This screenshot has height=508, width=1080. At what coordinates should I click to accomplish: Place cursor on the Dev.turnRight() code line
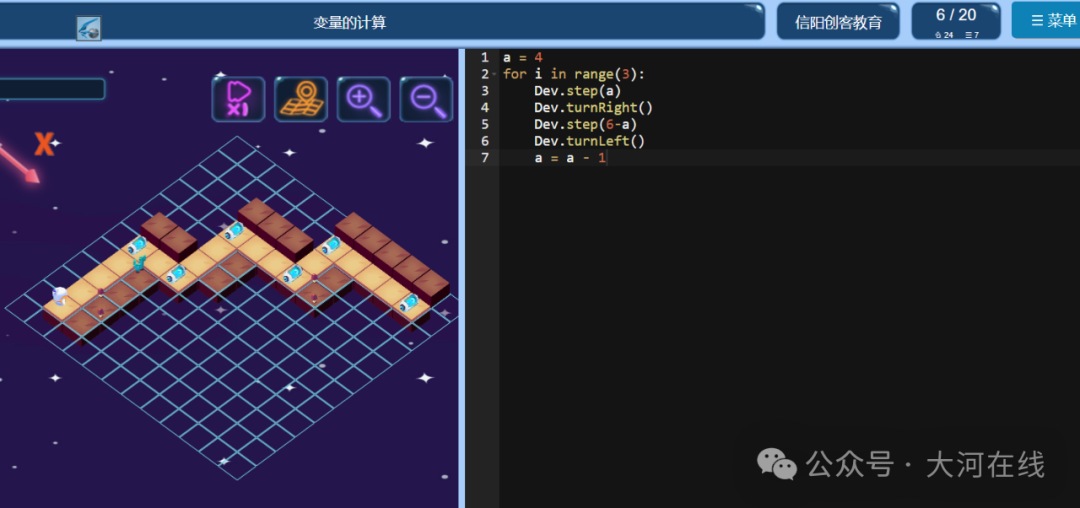coord(593,107)
